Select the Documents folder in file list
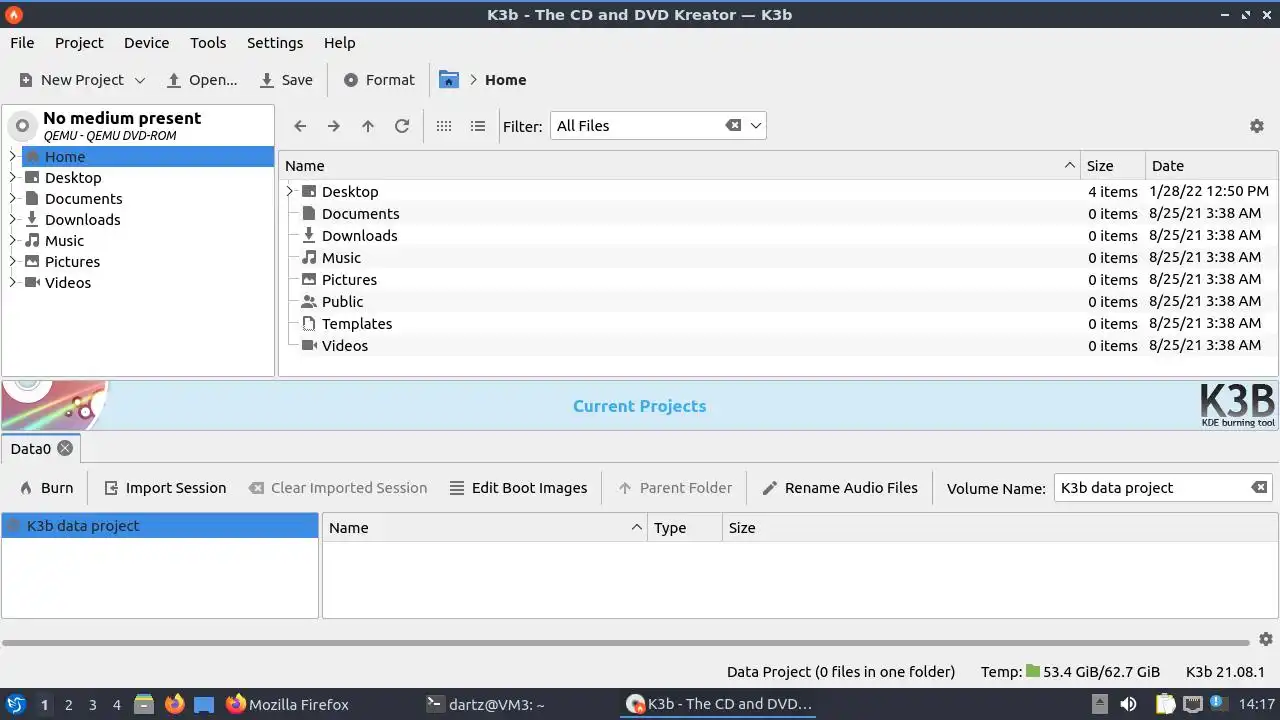 point(360,214)
